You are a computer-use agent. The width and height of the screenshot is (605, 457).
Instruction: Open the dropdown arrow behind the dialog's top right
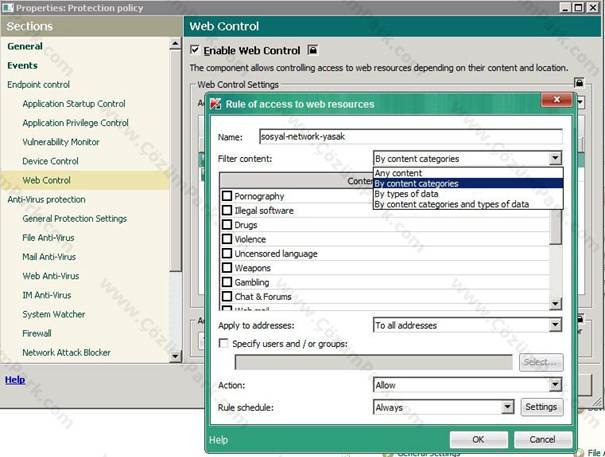point(581,103)
